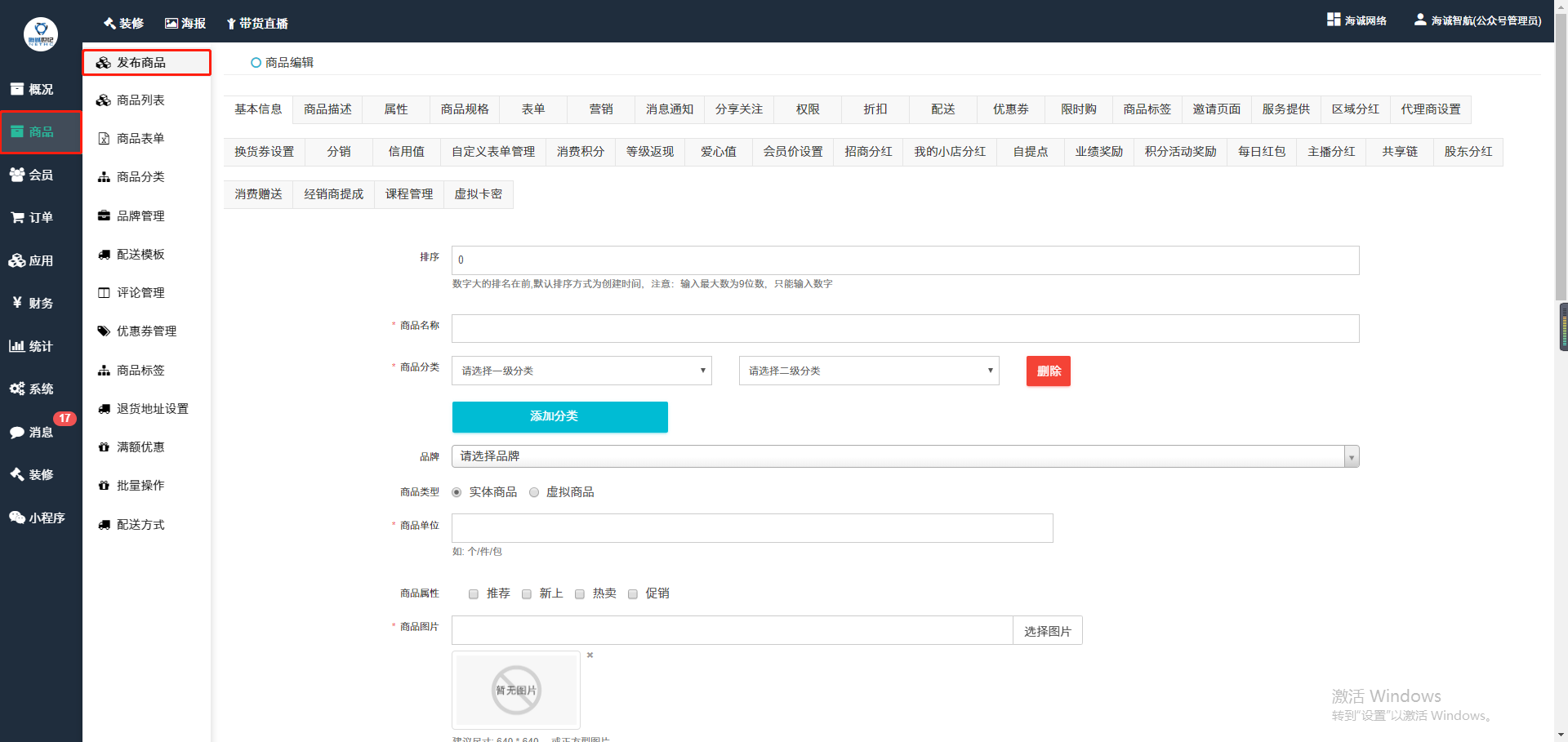Open the 请选择一级分类 dropdown
This screenshot has height=742, width=1568.
[581, 371]
